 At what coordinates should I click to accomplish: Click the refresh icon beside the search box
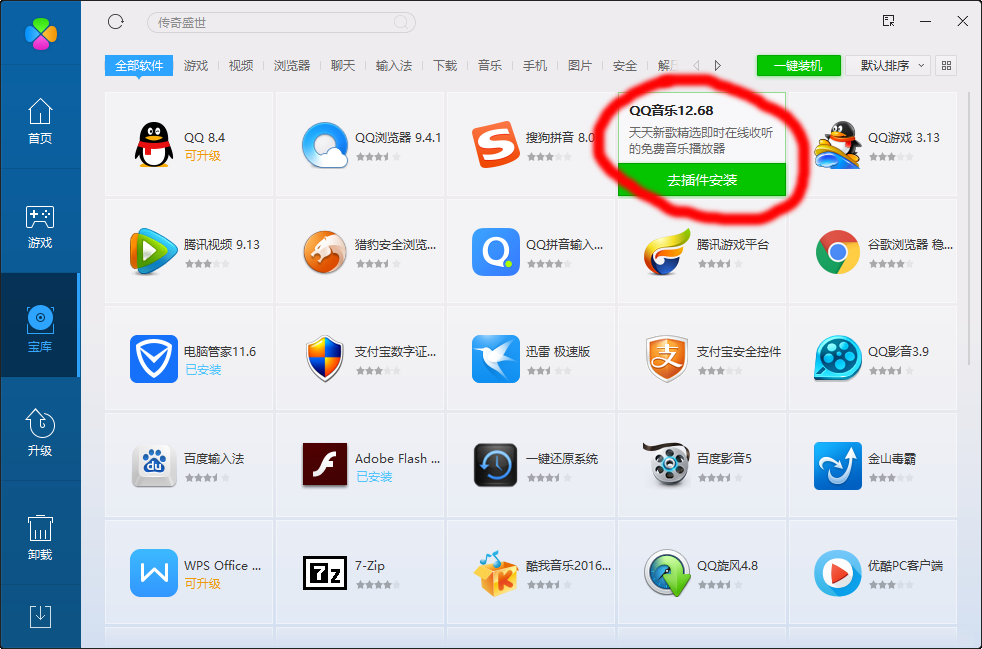point(115,23)
